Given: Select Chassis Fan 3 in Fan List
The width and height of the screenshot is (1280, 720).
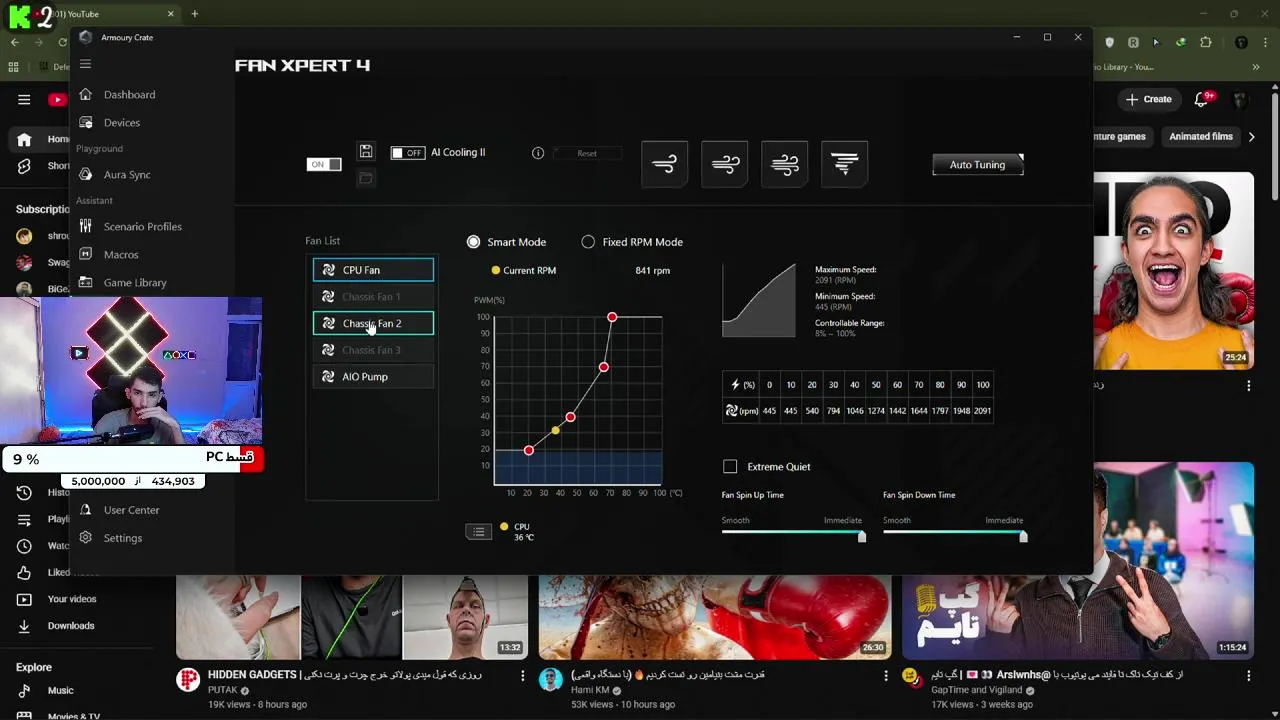Looking at the screenshot, I should 373,350.
